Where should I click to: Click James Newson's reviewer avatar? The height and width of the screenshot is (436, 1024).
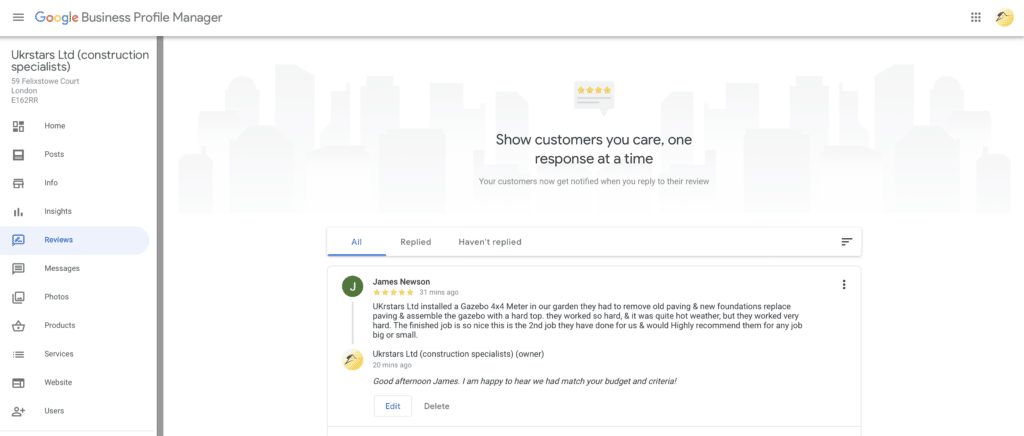click(x=352, y=287)
